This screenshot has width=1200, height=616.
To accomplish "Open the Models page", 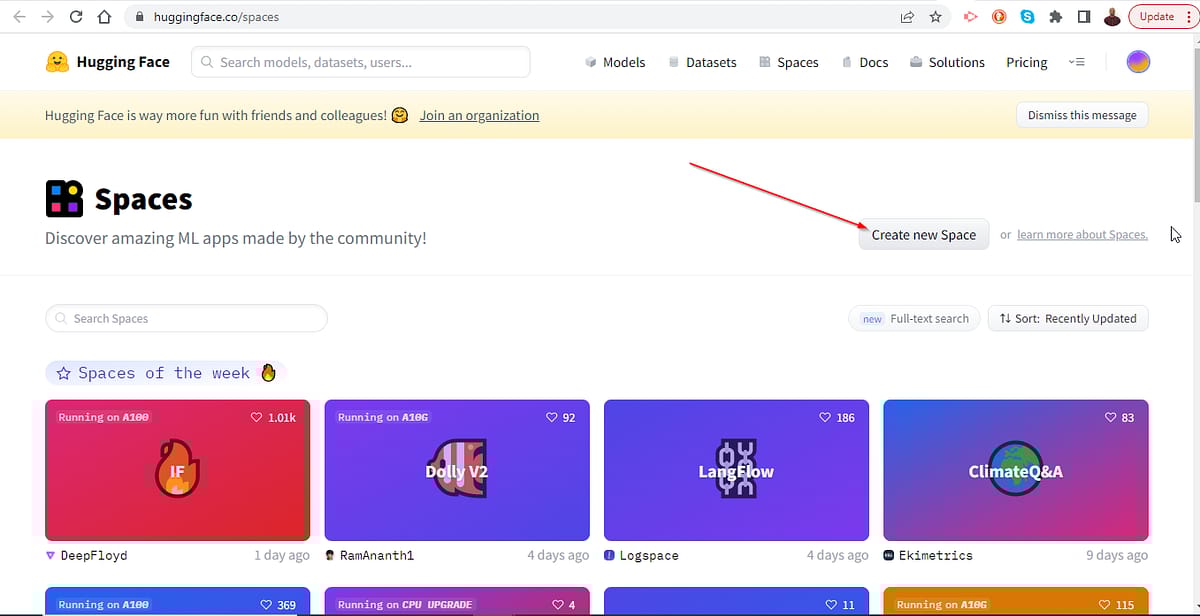I will [x=615, y=62].
